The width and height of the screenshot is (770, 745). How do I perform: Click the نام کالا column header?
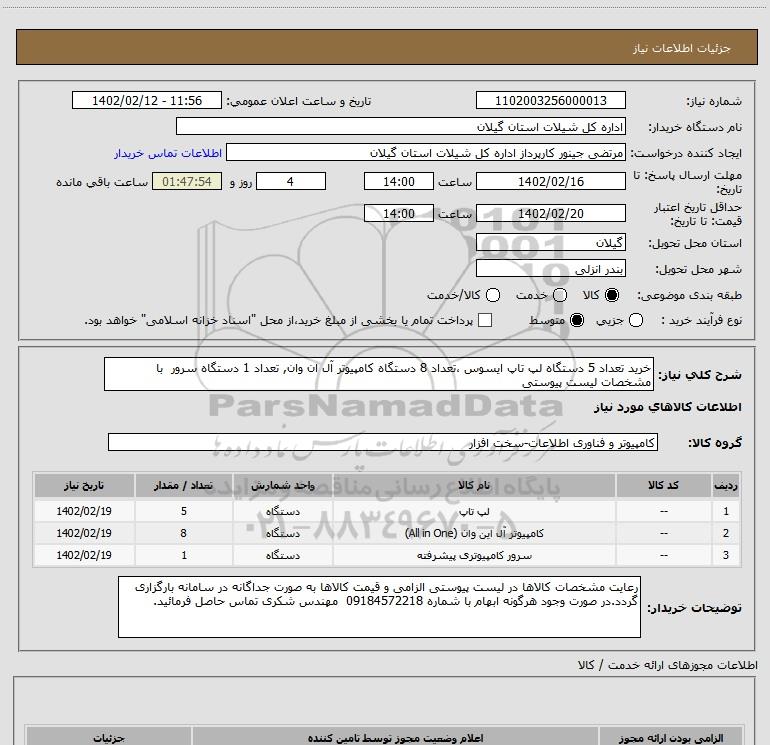click(x=474, y=486)
